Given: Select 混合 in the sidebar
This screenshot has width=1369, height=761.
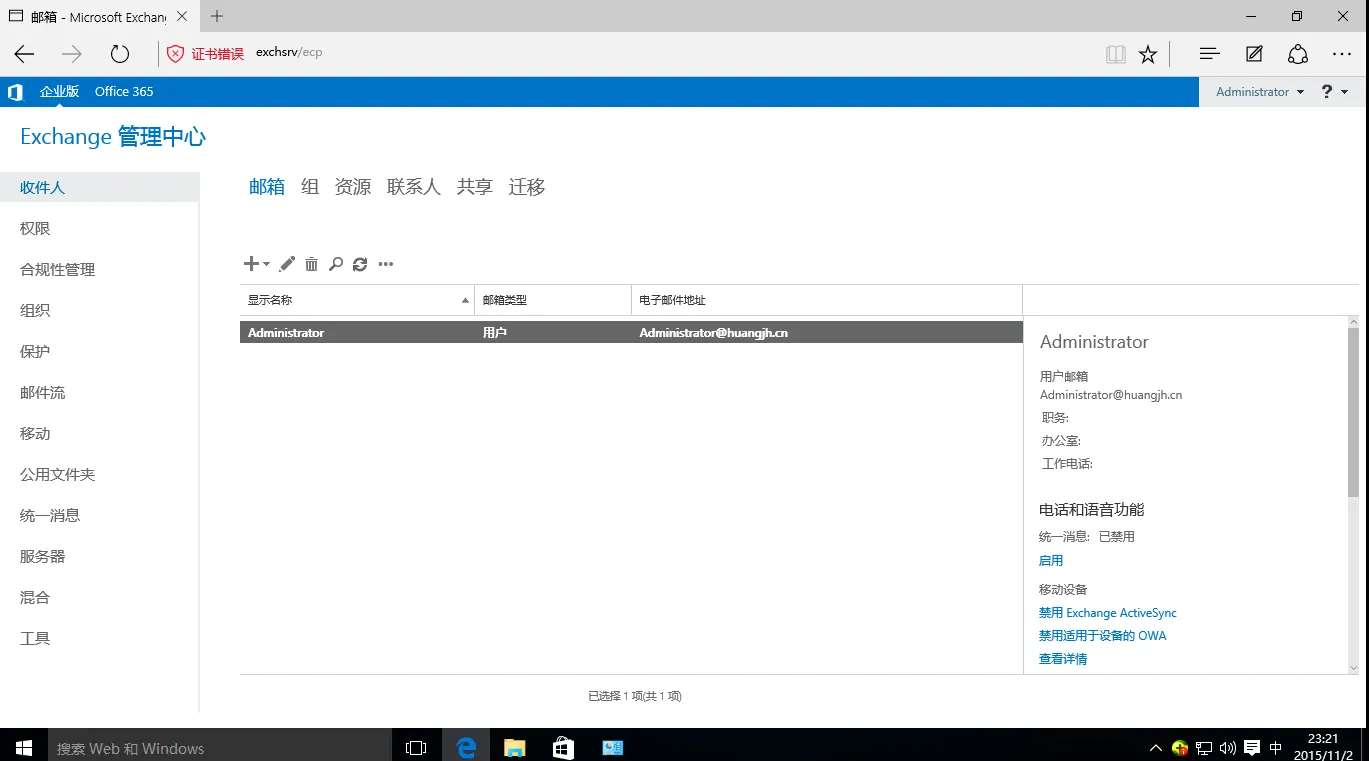Looking at the screenshot, I should 35,598.
